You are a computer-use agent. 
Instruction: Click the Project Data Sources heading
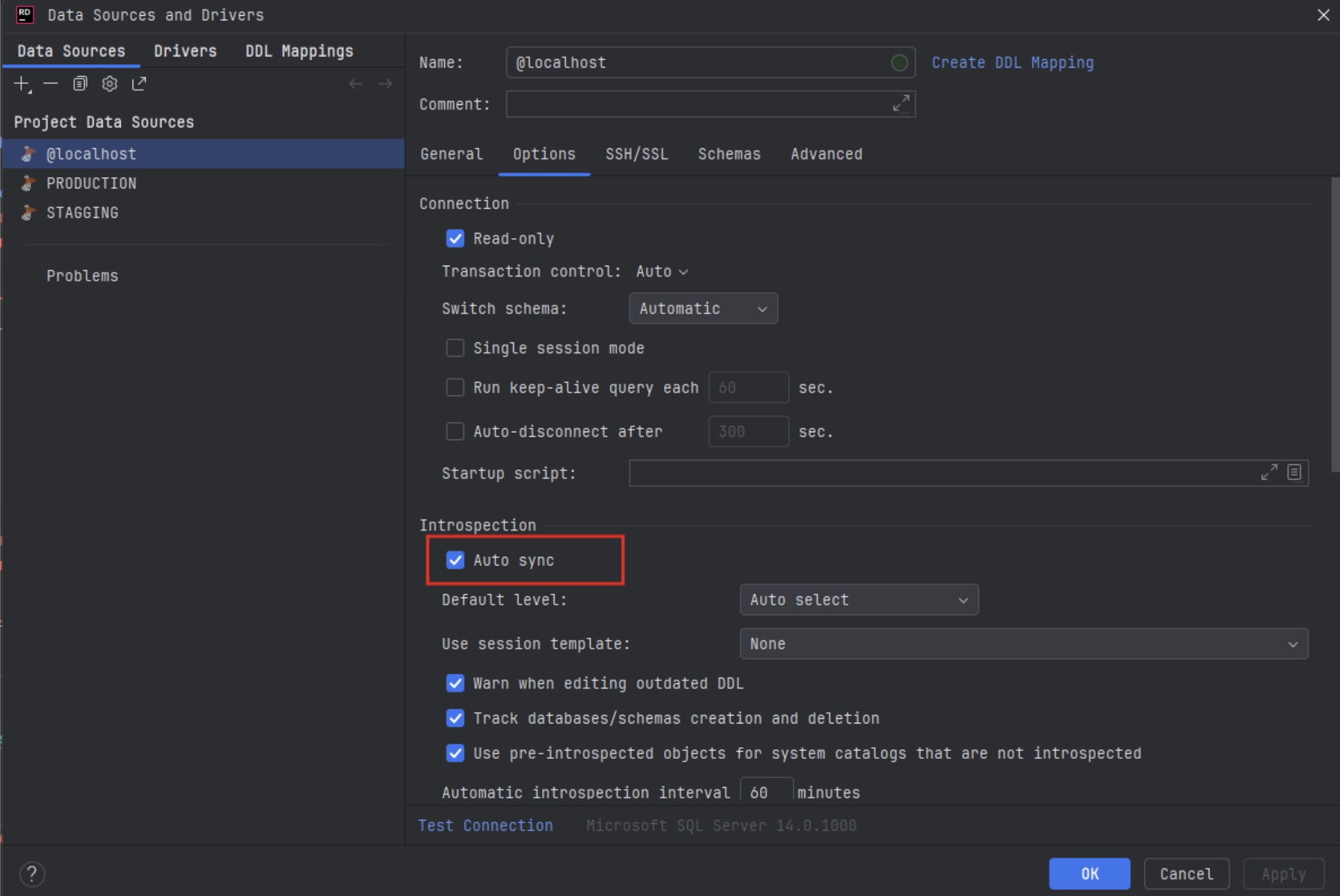click(104, 122)
